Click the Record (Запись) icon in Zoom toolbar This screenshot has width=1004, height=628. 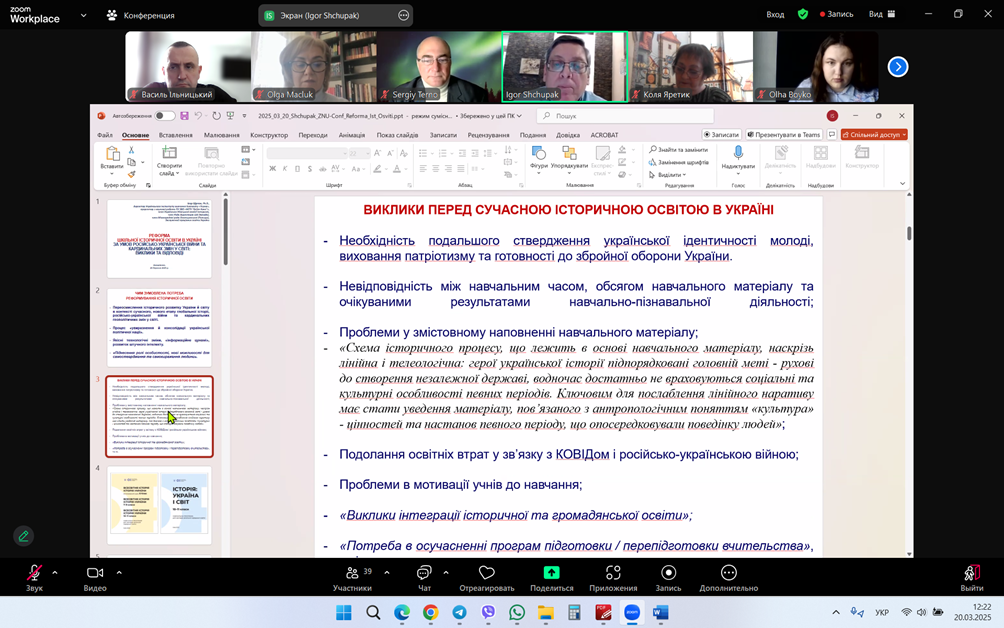pyautogui.click(x=669, y=573)
